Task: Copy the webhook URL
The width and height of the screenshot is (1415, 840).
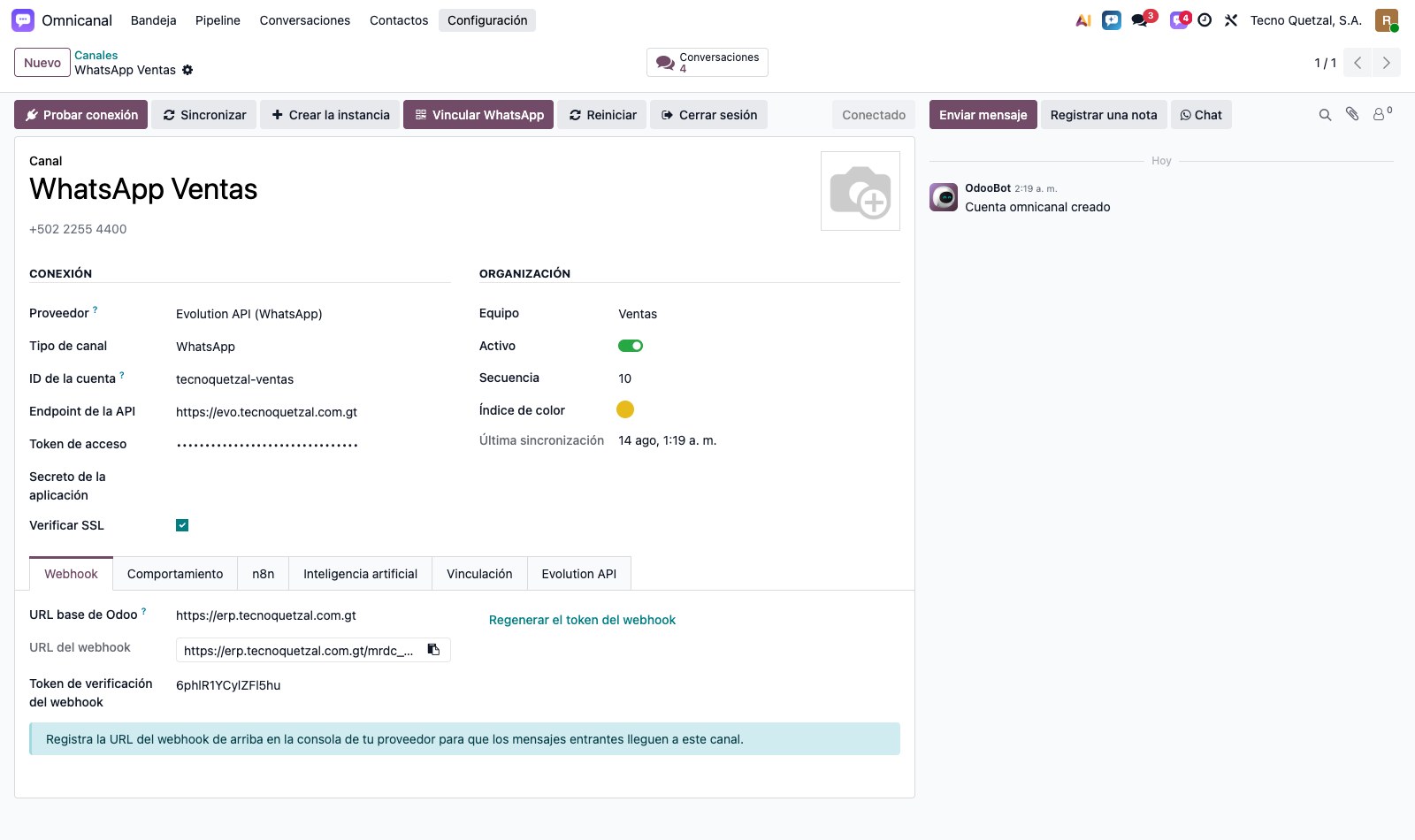Action: 433,650
